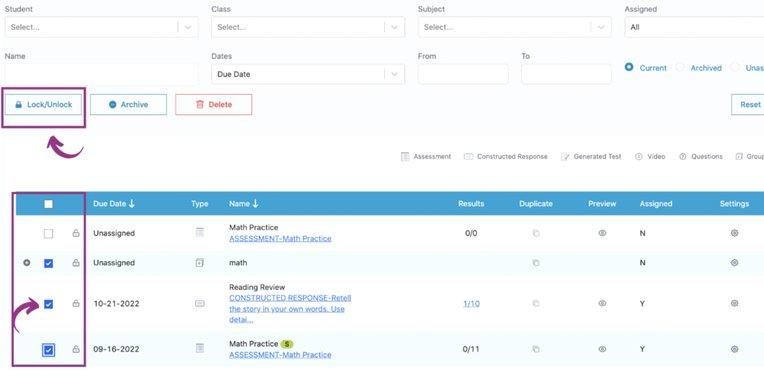
Task: Preview the 09-16-2022 Math Practice assignment
Action: [x=602, y=349]
